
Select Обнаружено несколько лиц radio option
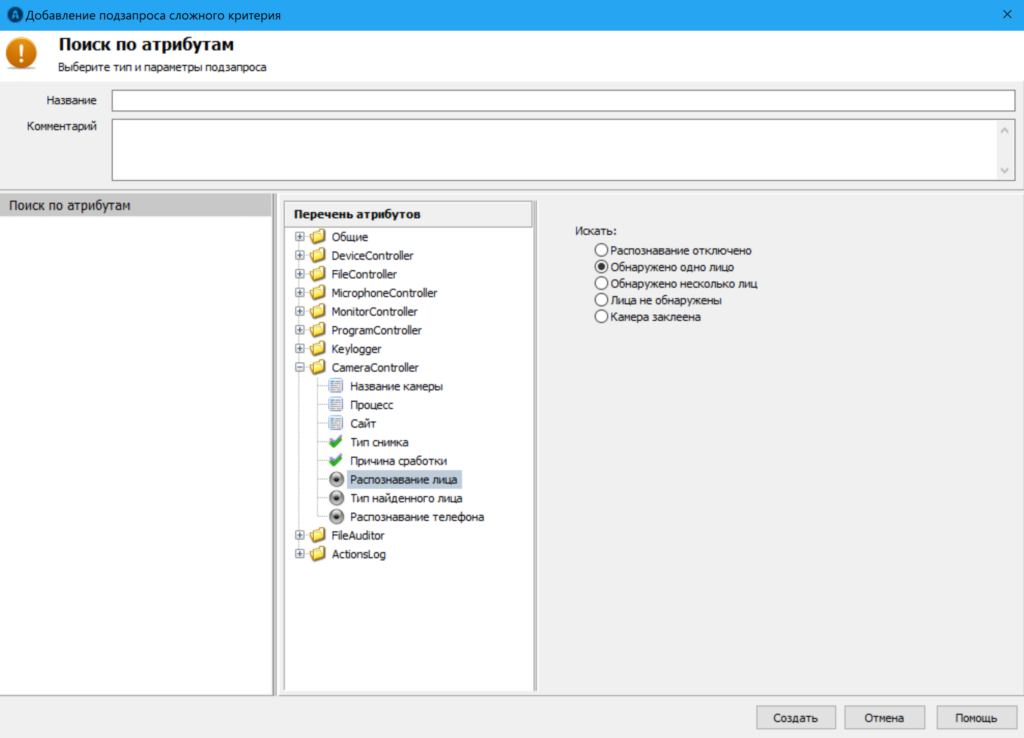[x=601, y=284]
